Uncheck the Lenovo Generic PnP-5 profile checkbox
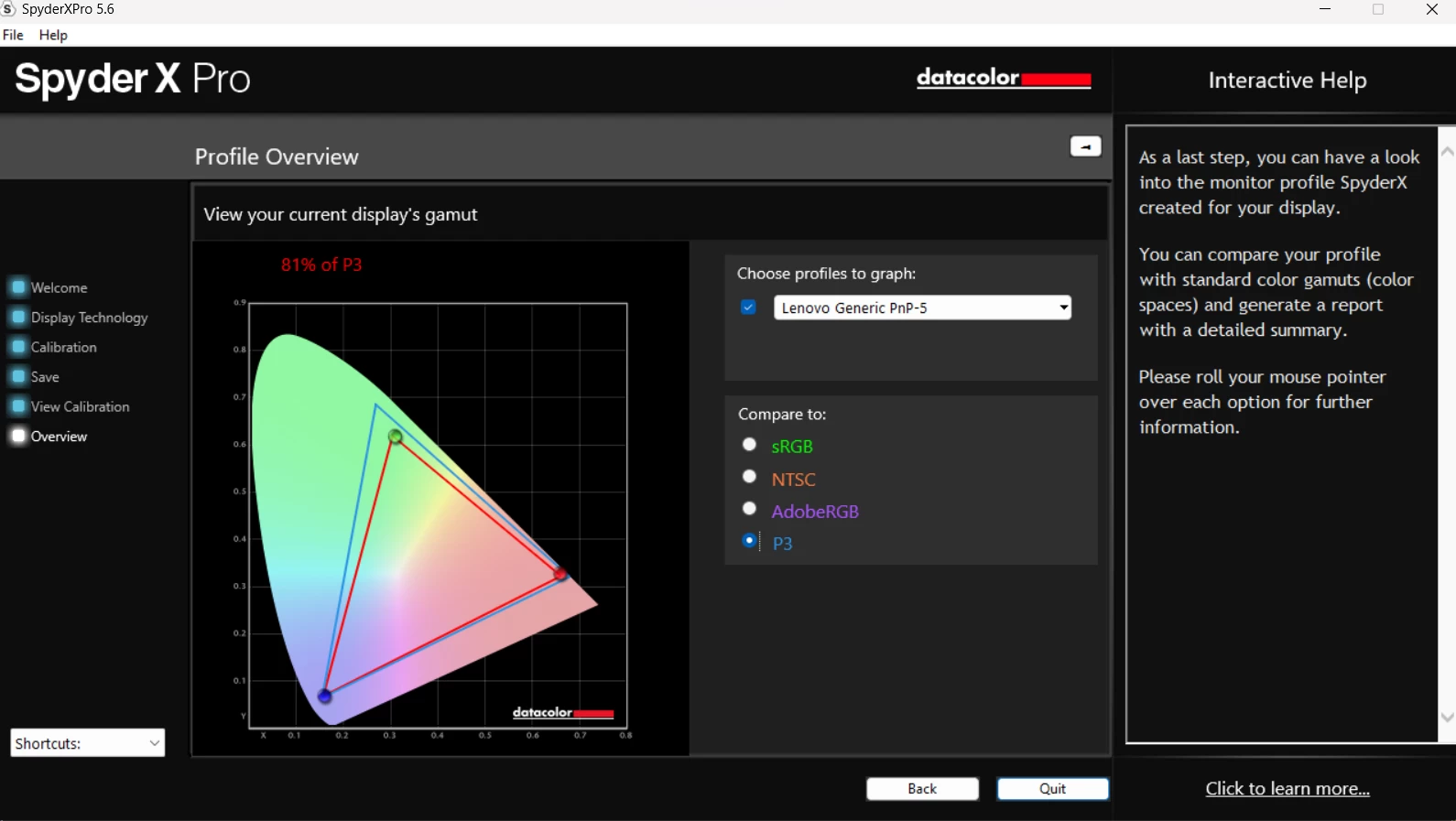The height and width of the screenshot is (821, 1456). pos(748,308)
